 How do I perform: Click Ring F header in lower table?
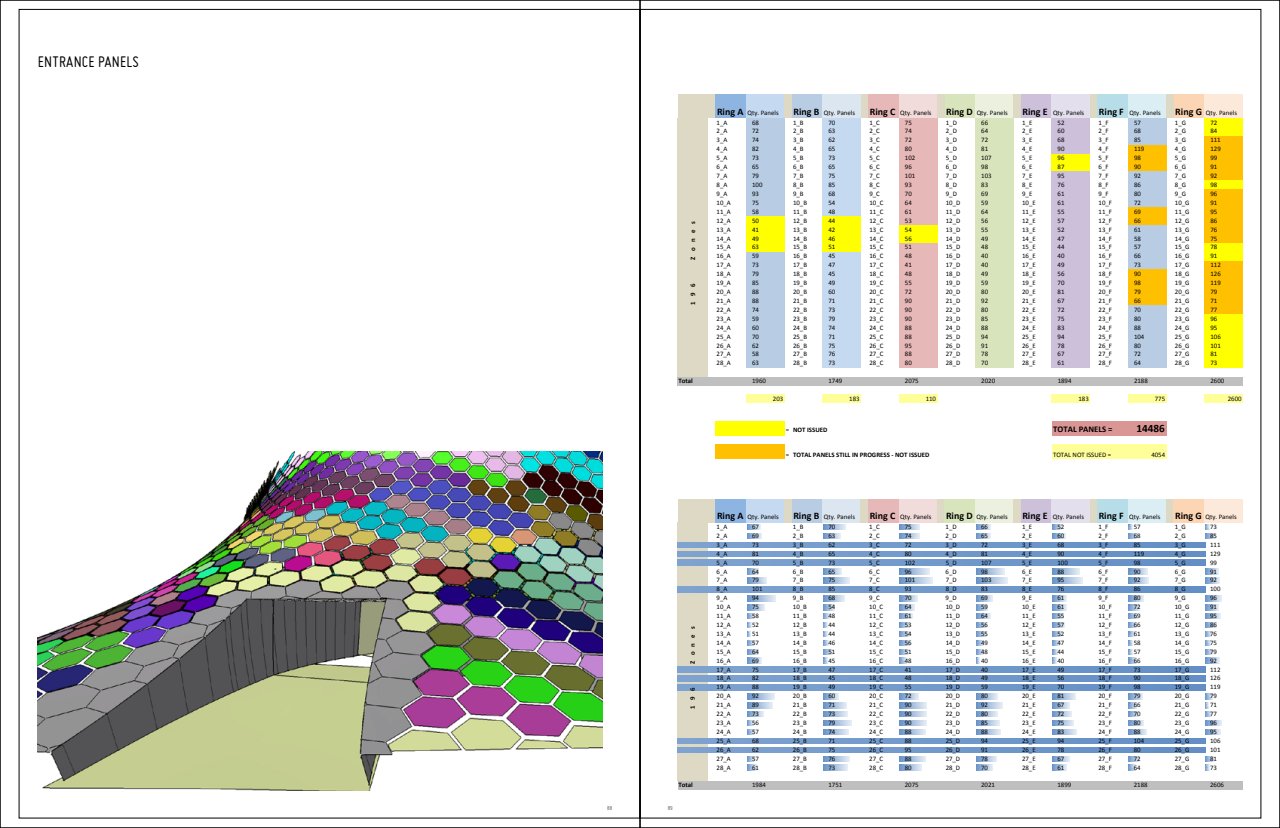pyautogui.click(x=1111, y=516)
